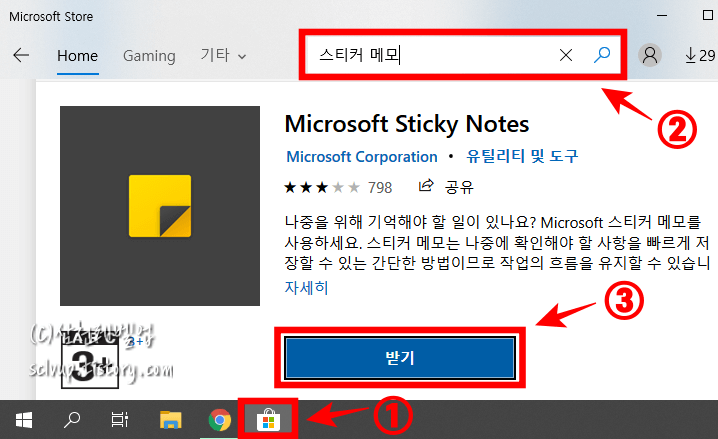Image resolution: width=718 pixels, height=439 pixels.
Task: Open Task View on the taskbar
Action: click(120, 420)
